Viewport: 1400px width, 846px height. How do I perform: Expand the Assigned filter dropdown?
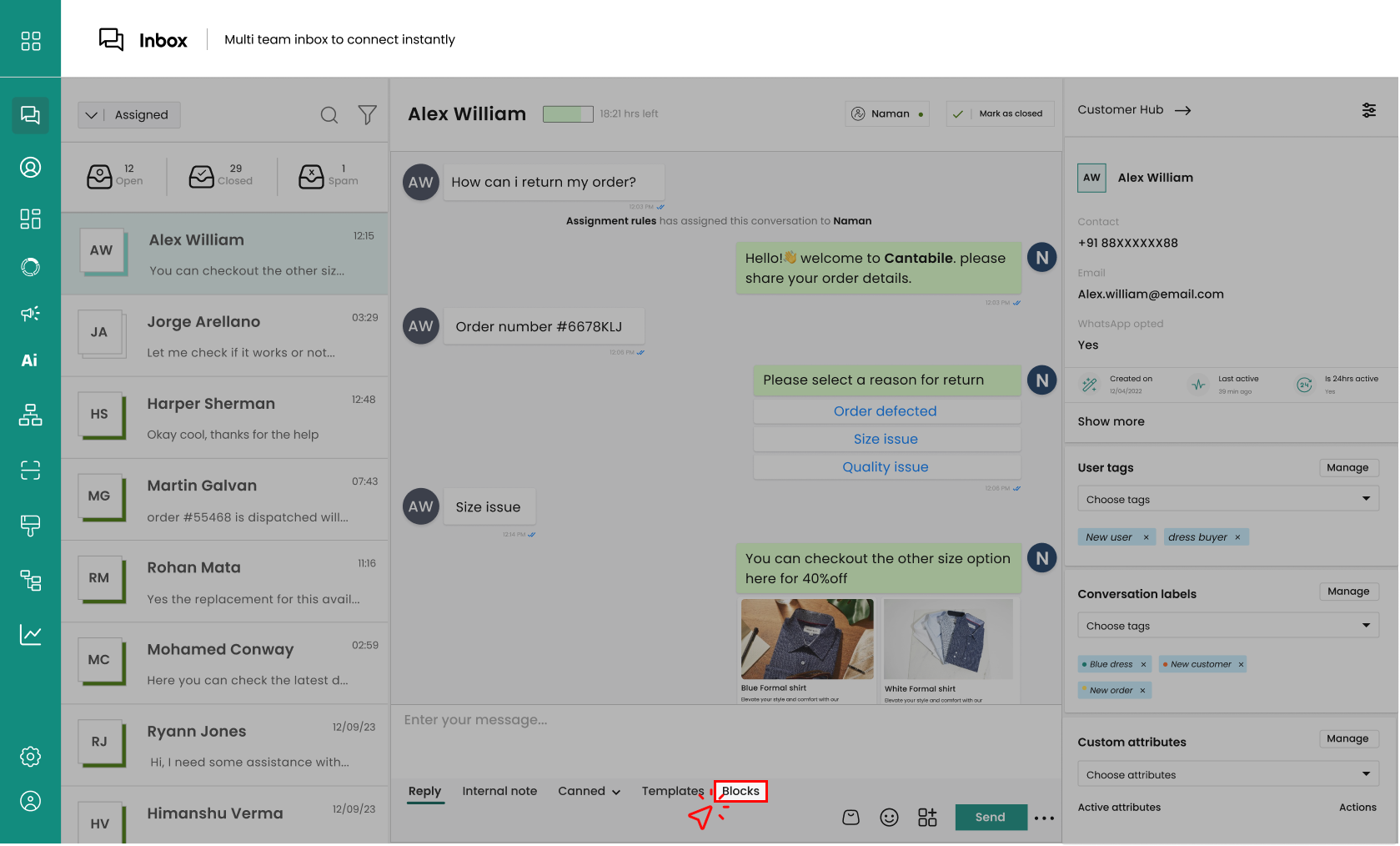tap(129, 115)
